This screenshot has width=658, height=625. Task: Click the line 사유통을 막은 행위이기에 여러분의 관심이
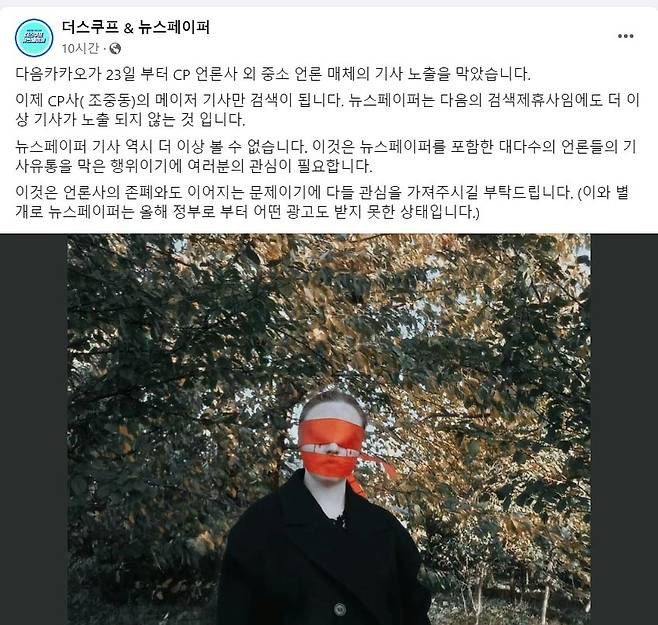[194, 165]
